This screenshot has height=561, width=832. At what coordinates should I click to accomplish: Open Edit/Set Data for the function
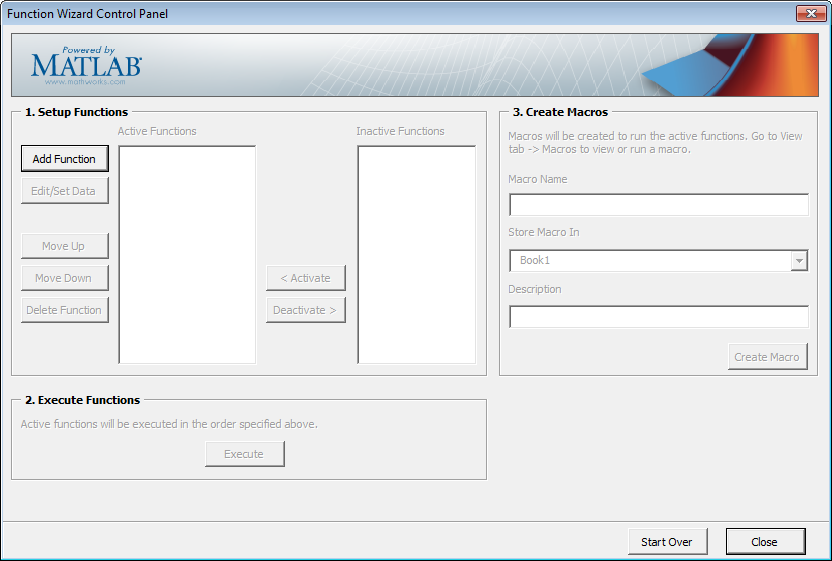pos(65,191)
